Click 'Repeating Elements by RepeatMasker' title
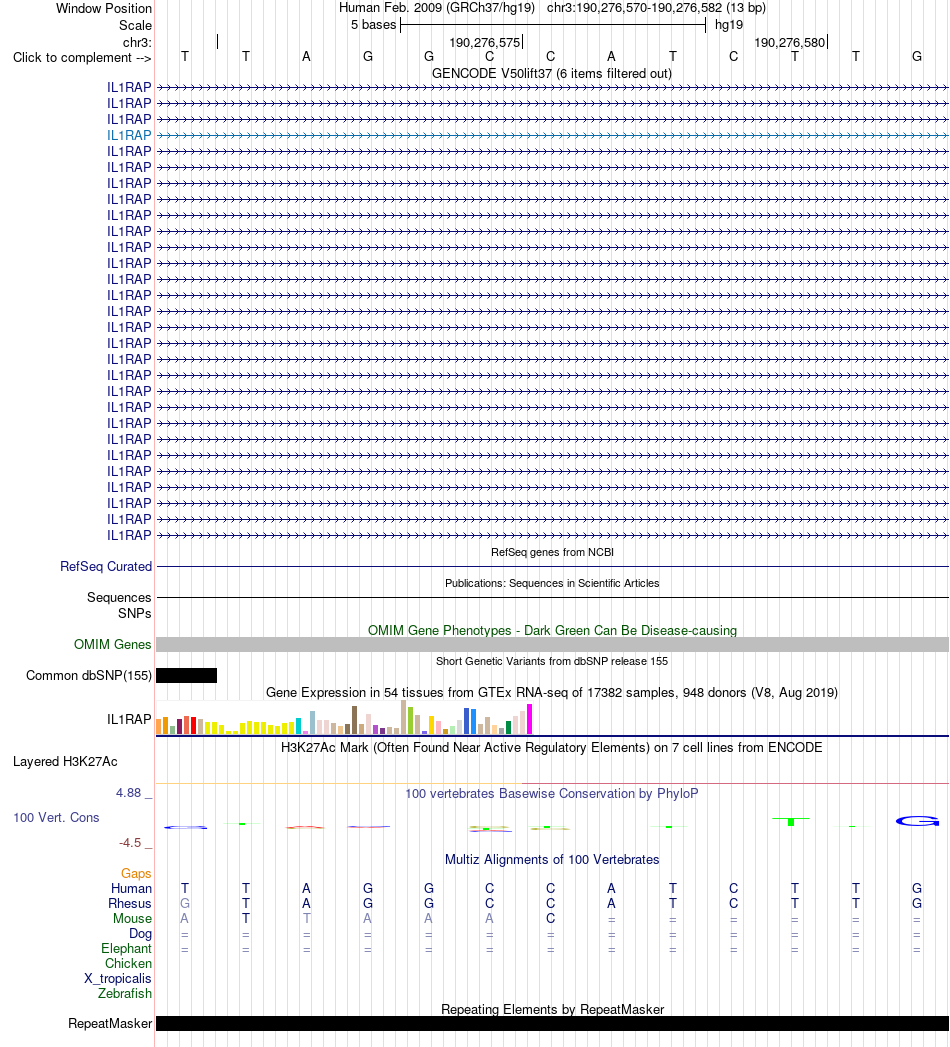The image size is (950, 1047). (x=552, y=1010)
